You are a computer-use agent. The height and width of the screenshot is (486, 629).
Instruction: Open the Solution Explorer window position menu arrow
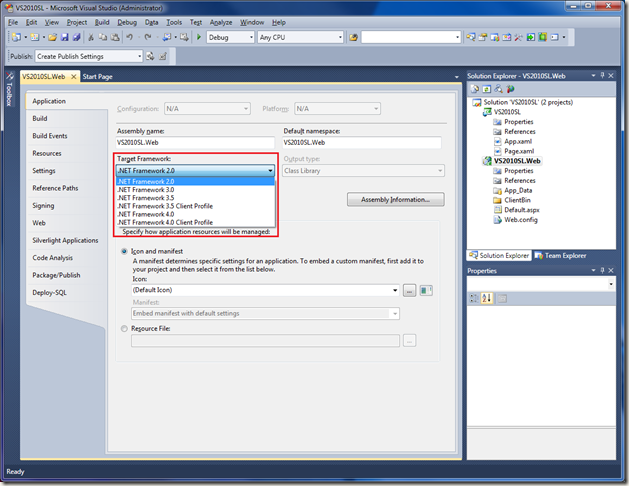coord(593,75)
